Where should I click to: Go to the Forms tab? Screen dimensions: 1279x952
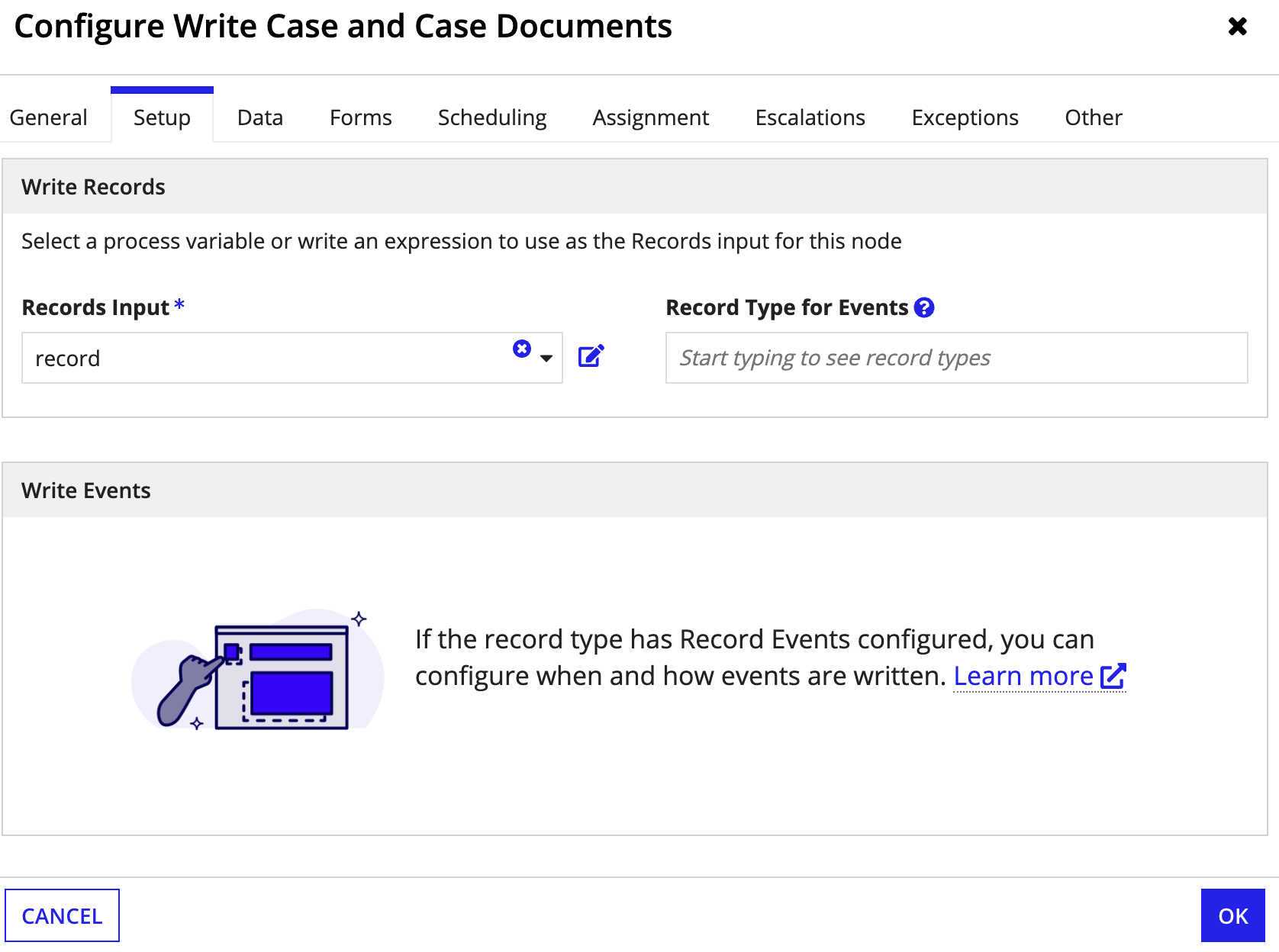point(361,117)
